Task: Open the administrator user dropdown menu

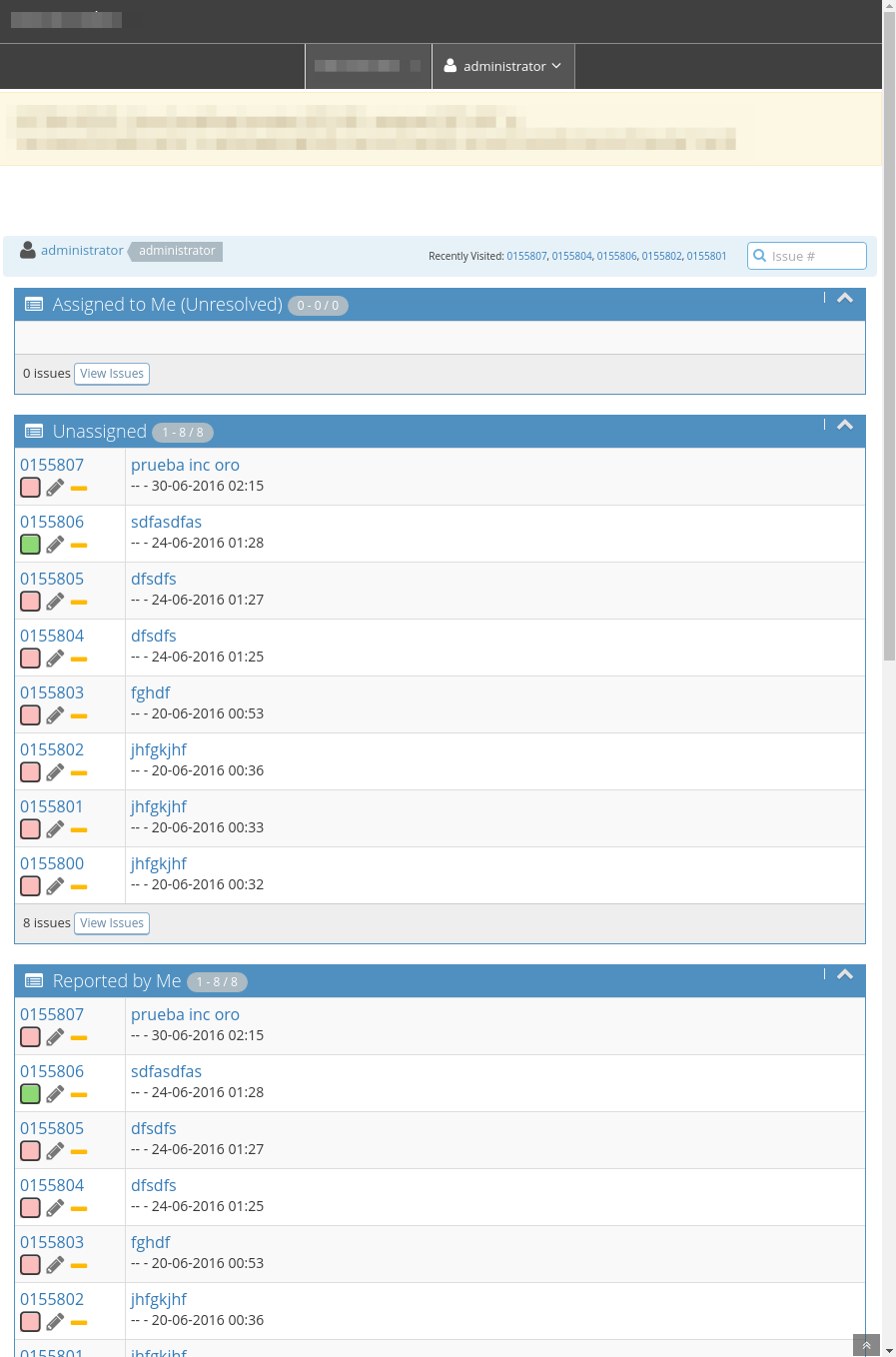Action: coord(503,66)
